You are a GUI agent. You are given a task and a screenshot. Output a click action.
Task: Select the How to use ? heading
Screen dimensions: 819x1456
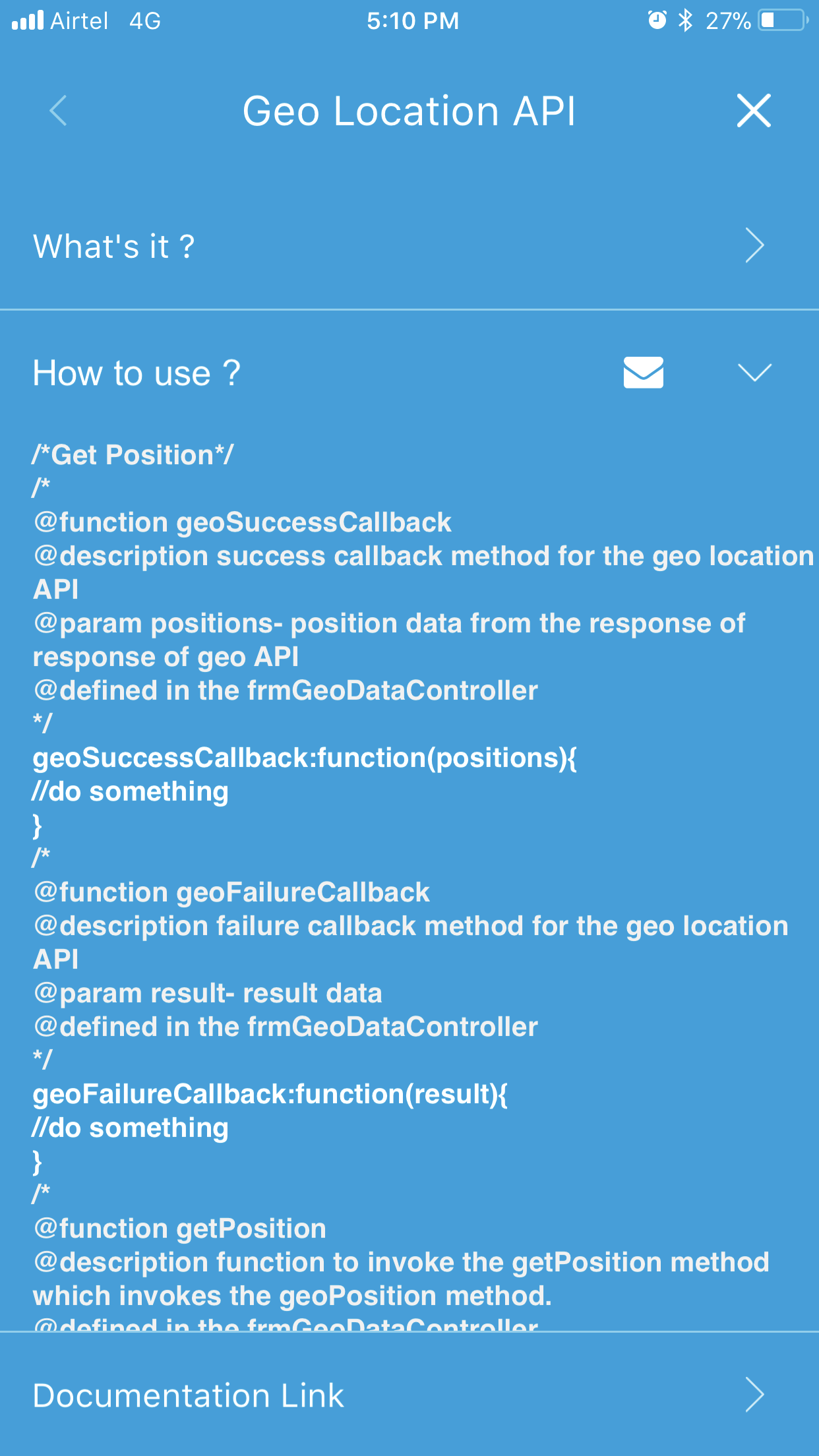pos(136,373)
